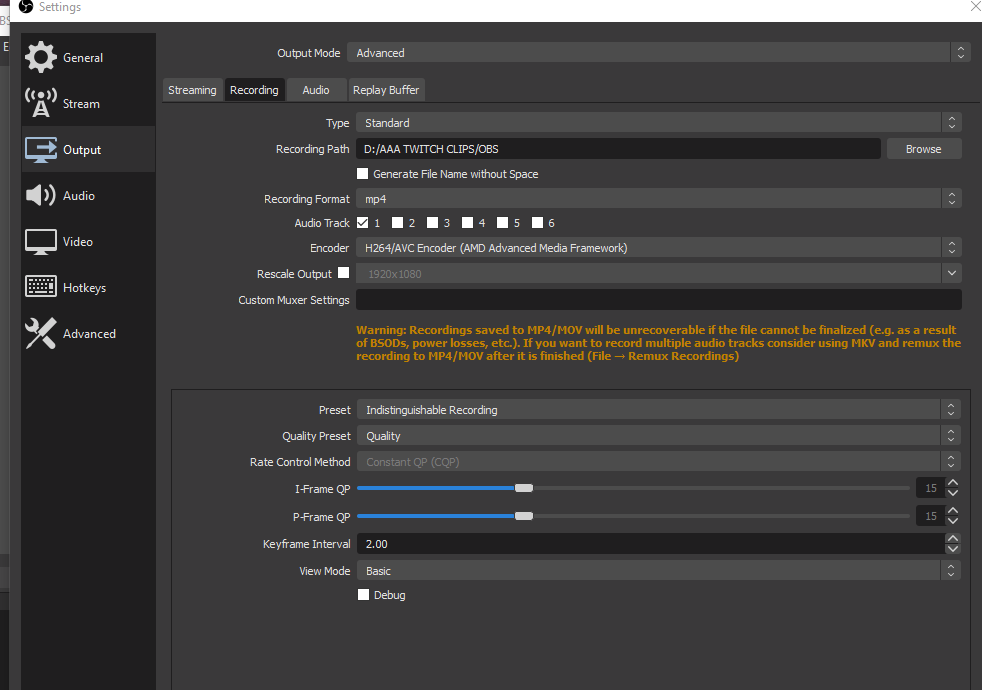Open Audio settings speaker icon
982x690 pixels.
click(x=41, y=195)
